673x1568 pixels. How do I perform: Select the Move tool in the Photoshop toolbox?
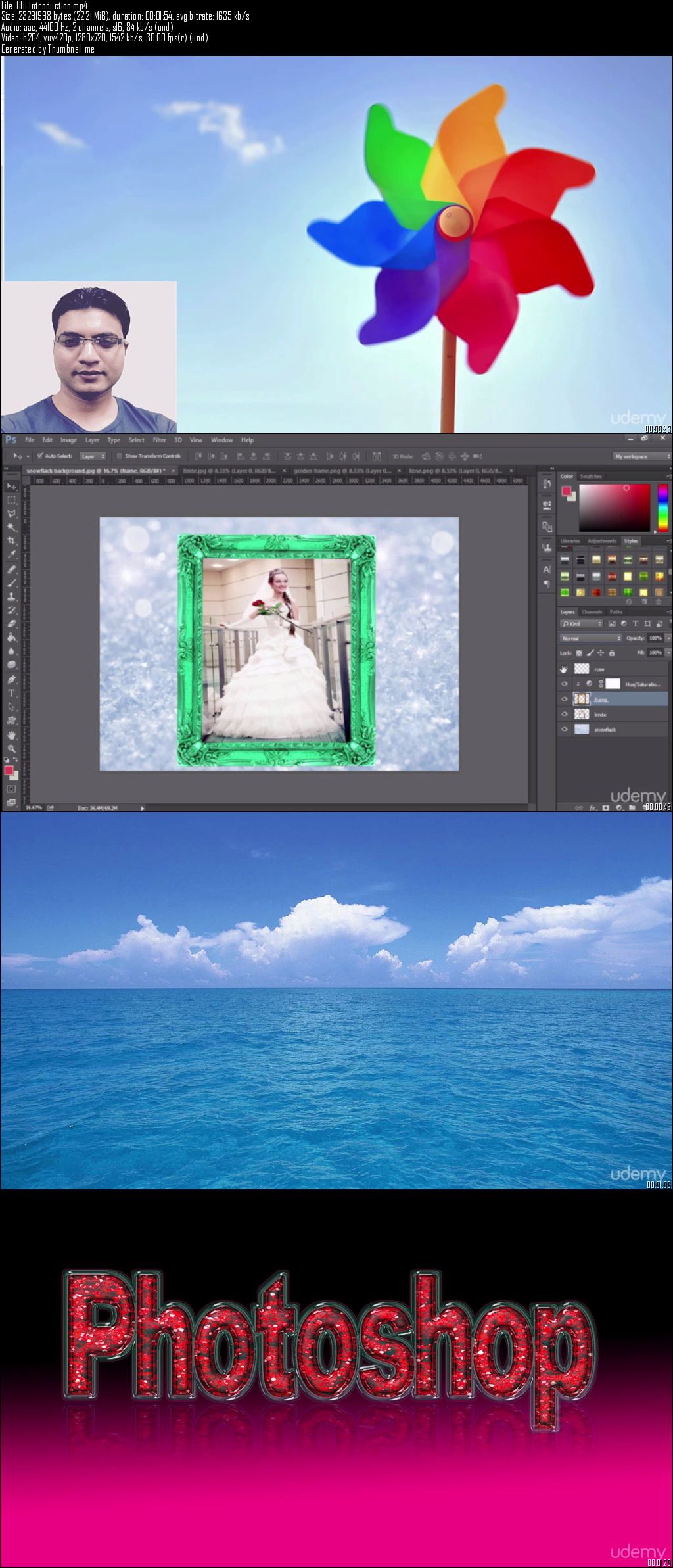pyautogui.click(x=11, y=487)
